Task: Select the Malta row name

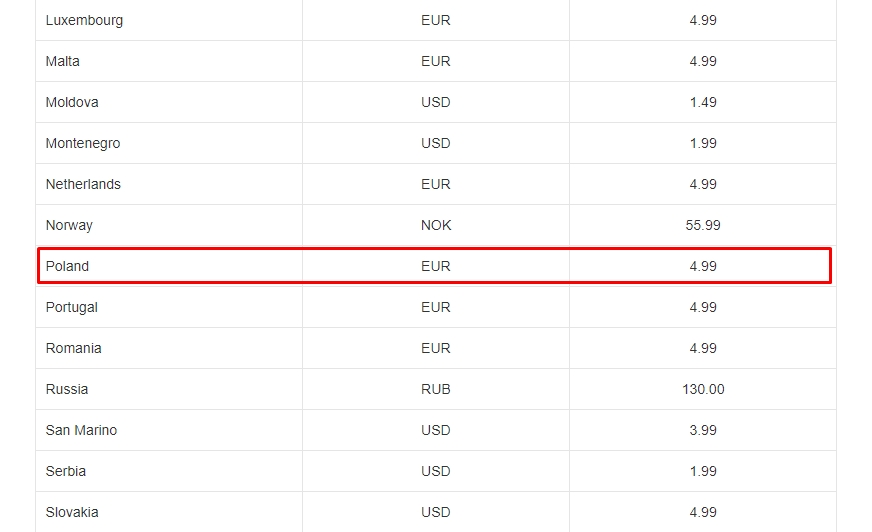Action: (x=63, y=61)
